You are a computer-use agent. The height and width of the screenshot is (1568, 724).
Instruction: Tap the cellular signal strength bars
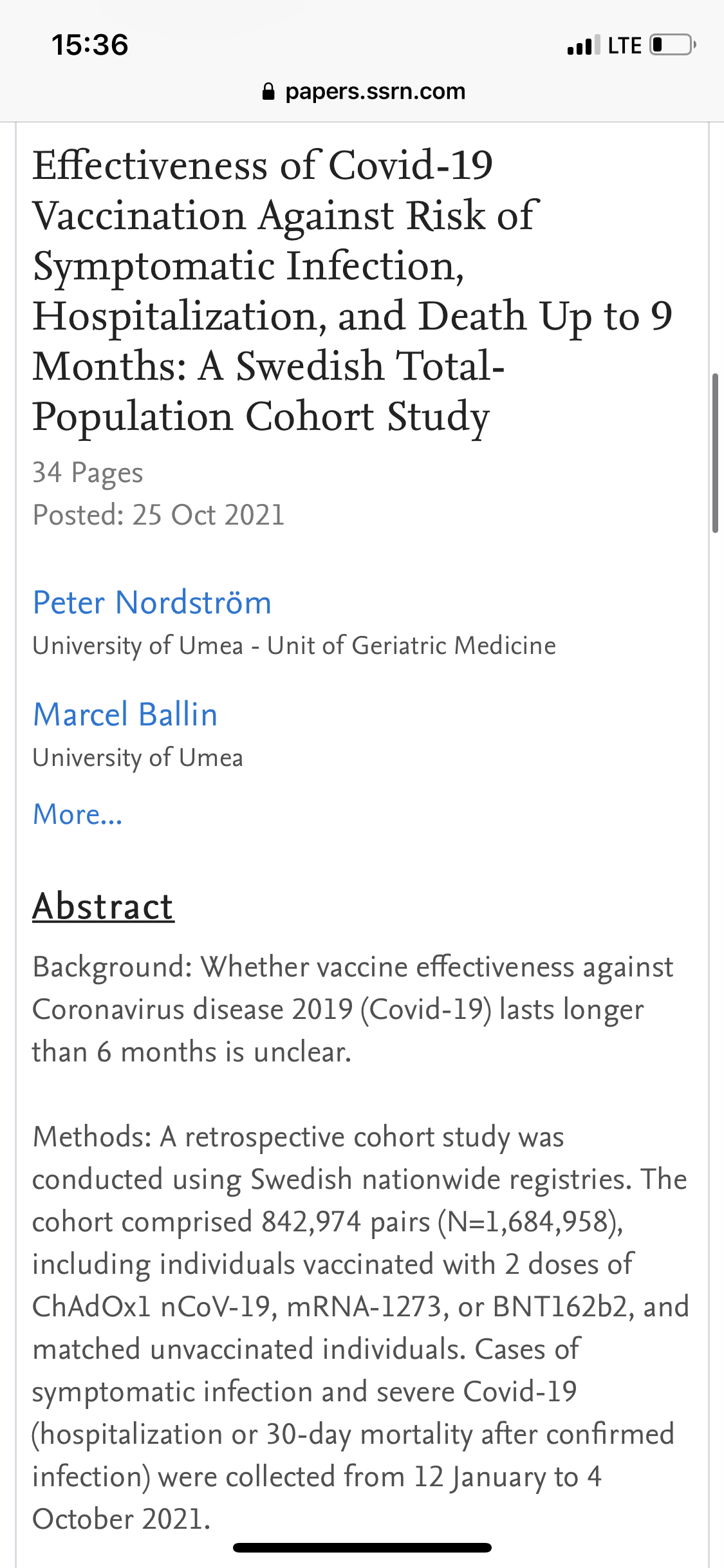(584, 45)
